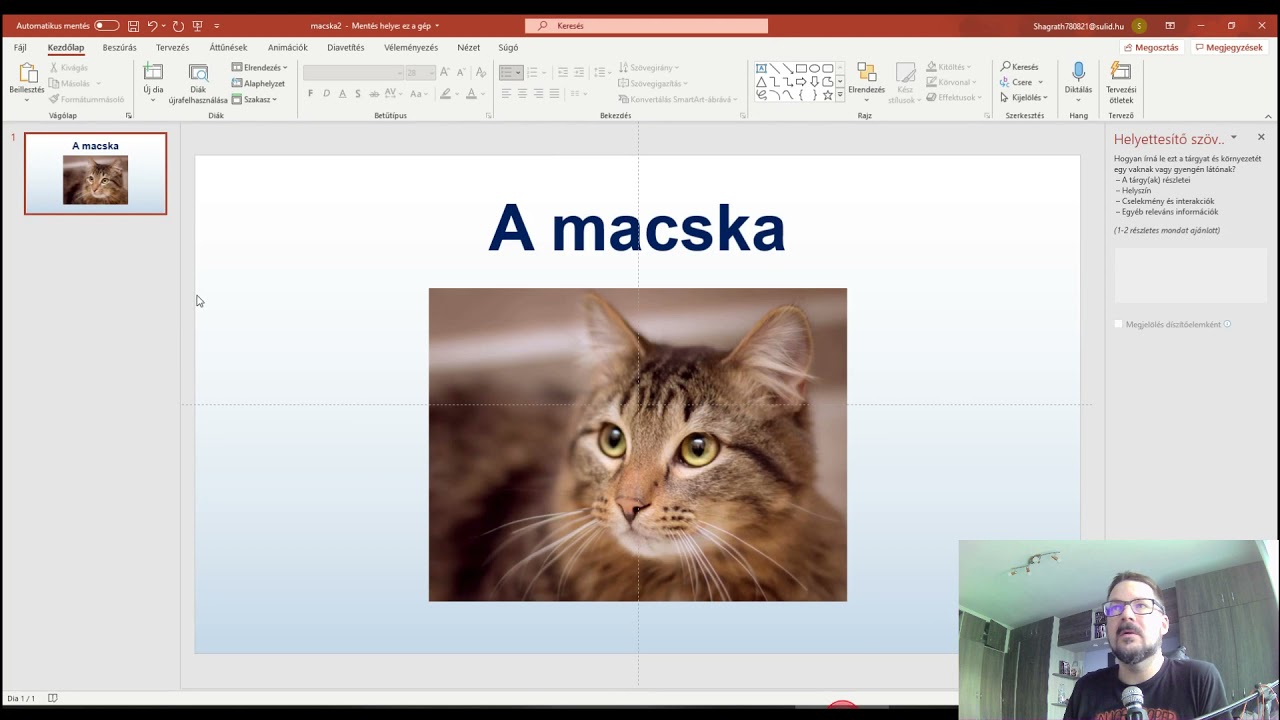Click the Megosztás share button
The width and height of the screenshot is (1280, 720).
coord(1151,47)
